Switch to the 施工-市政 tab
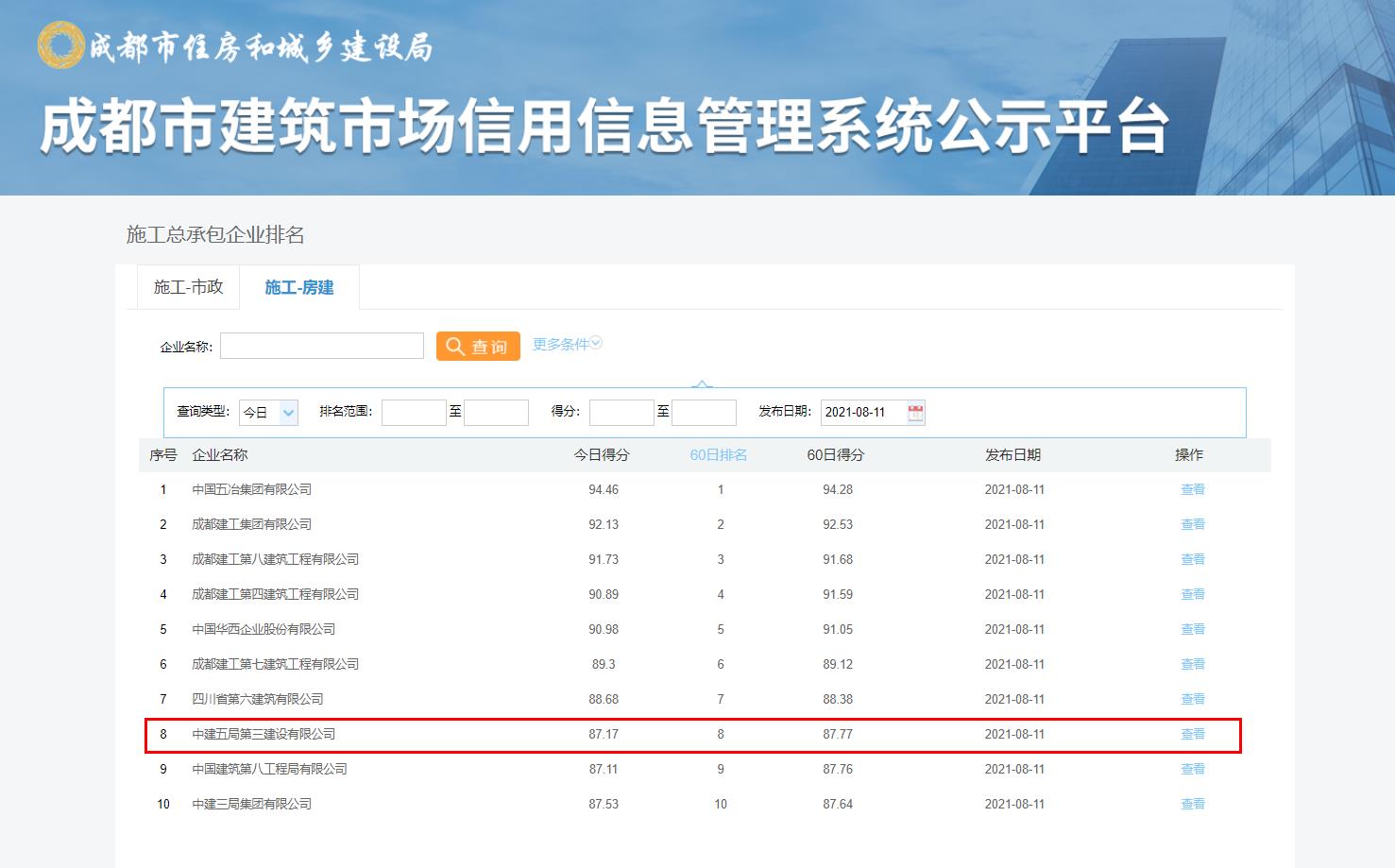Viewport: 1395px width, 868px height. point(188,287)
